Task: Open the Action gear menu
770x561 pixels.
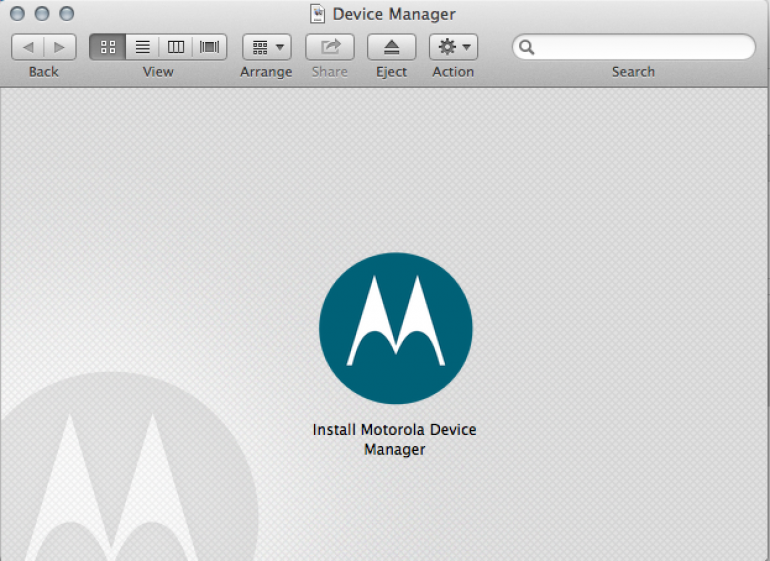Action: coord(453,47)
